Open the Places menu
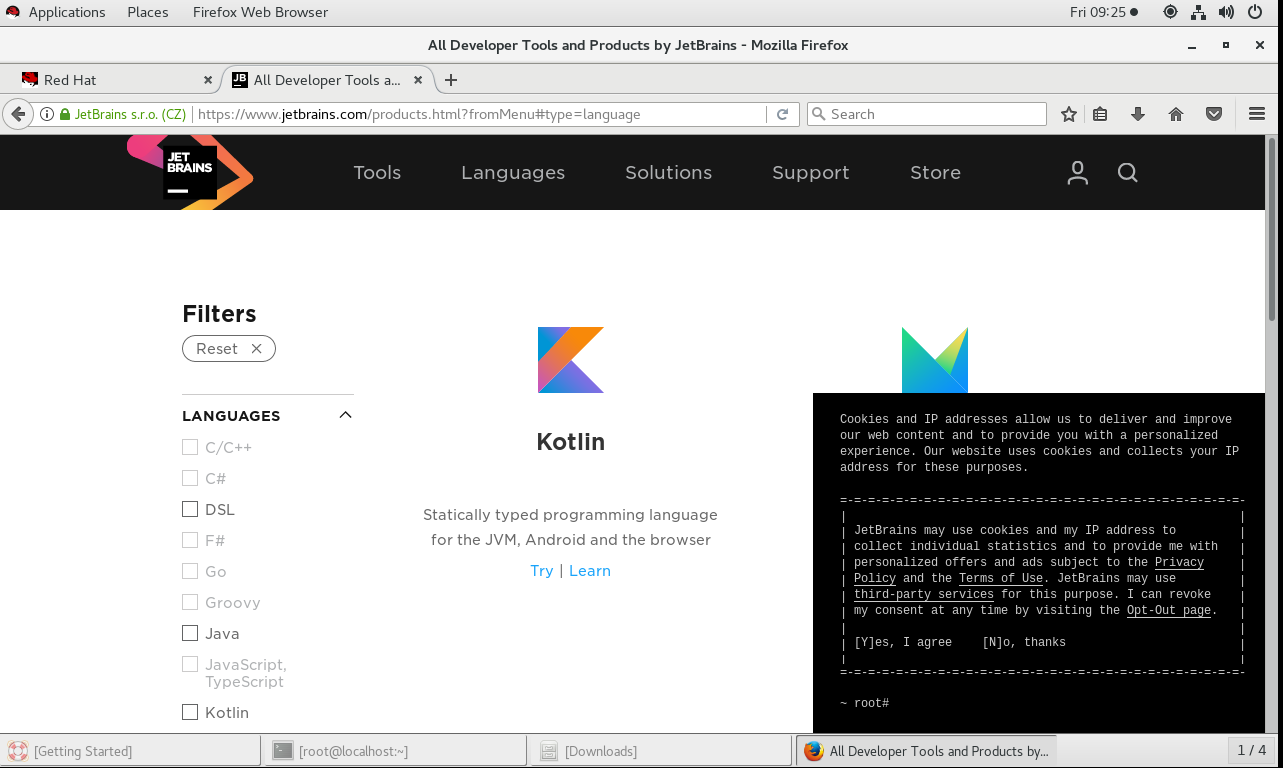Screen dimensions: 1283x768 click(x=148, y=12)
